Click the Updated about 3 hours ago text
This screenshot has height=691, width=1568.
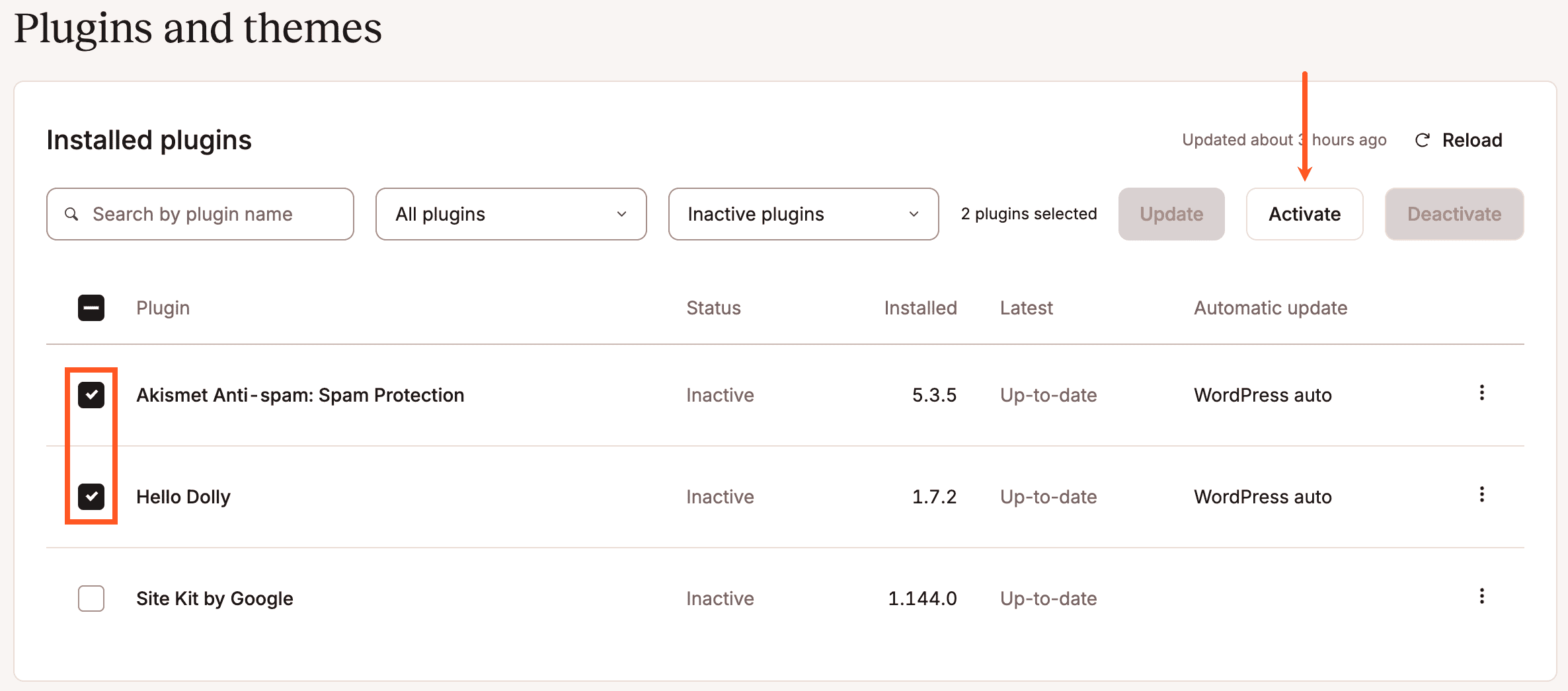[1284, 140]
